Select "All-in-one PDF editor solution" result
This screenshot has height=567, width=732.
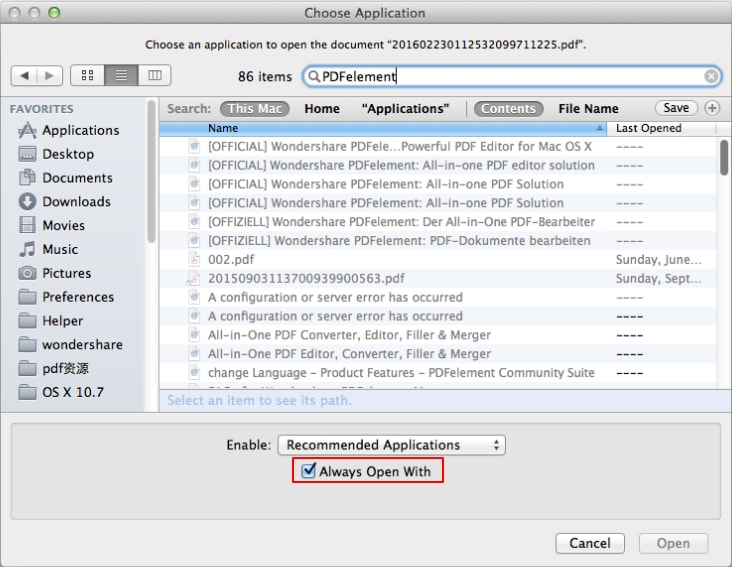tap(438, 165)
